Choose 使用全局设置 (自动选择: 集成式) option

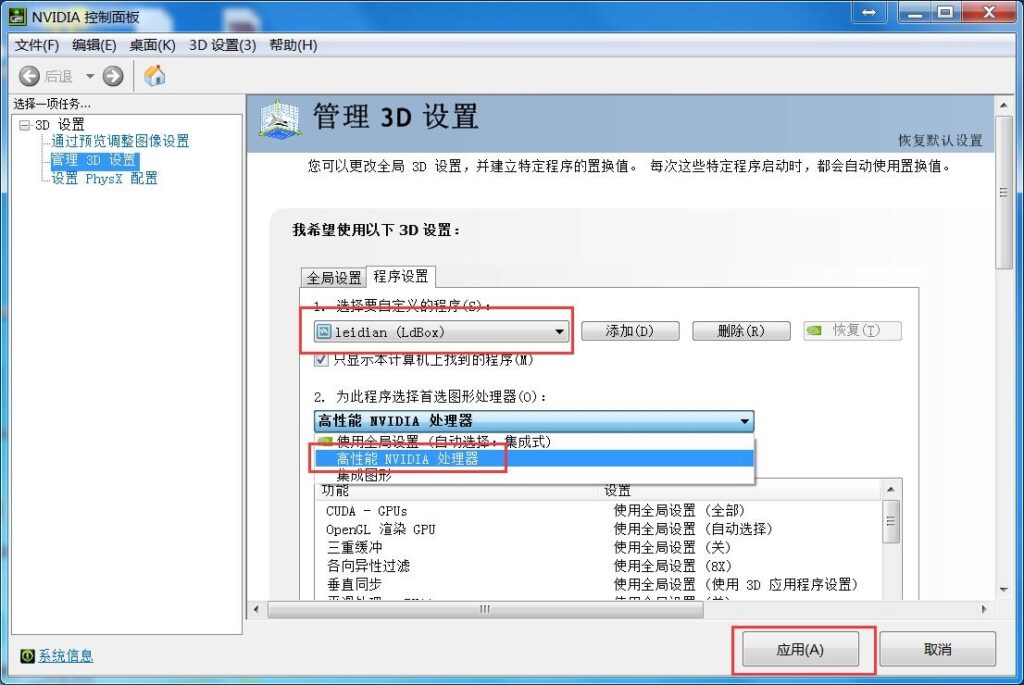point(534,441)
